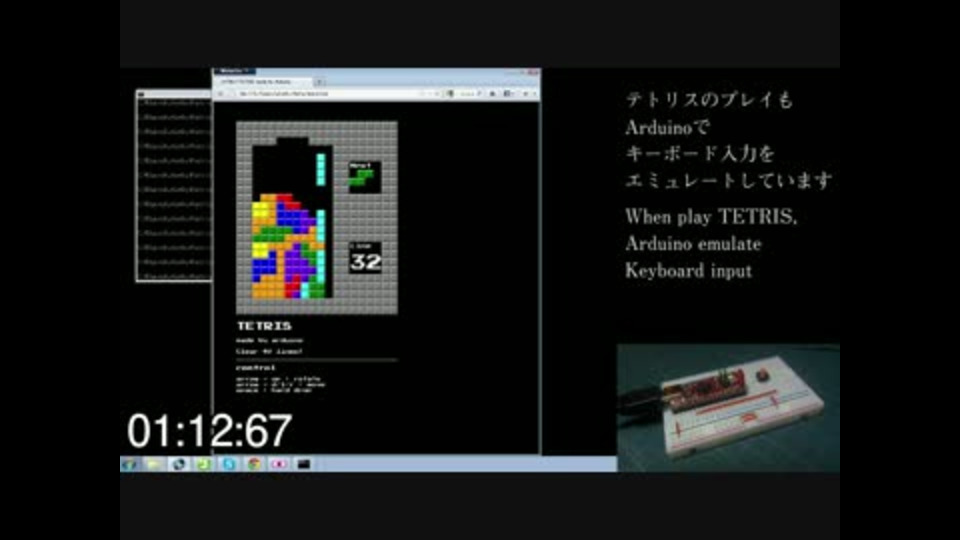Image resolution: width=960 pixels, height=540 pixels.
Task: Click the falling cyan I-piece in the playfield
Action: point(320,170)
